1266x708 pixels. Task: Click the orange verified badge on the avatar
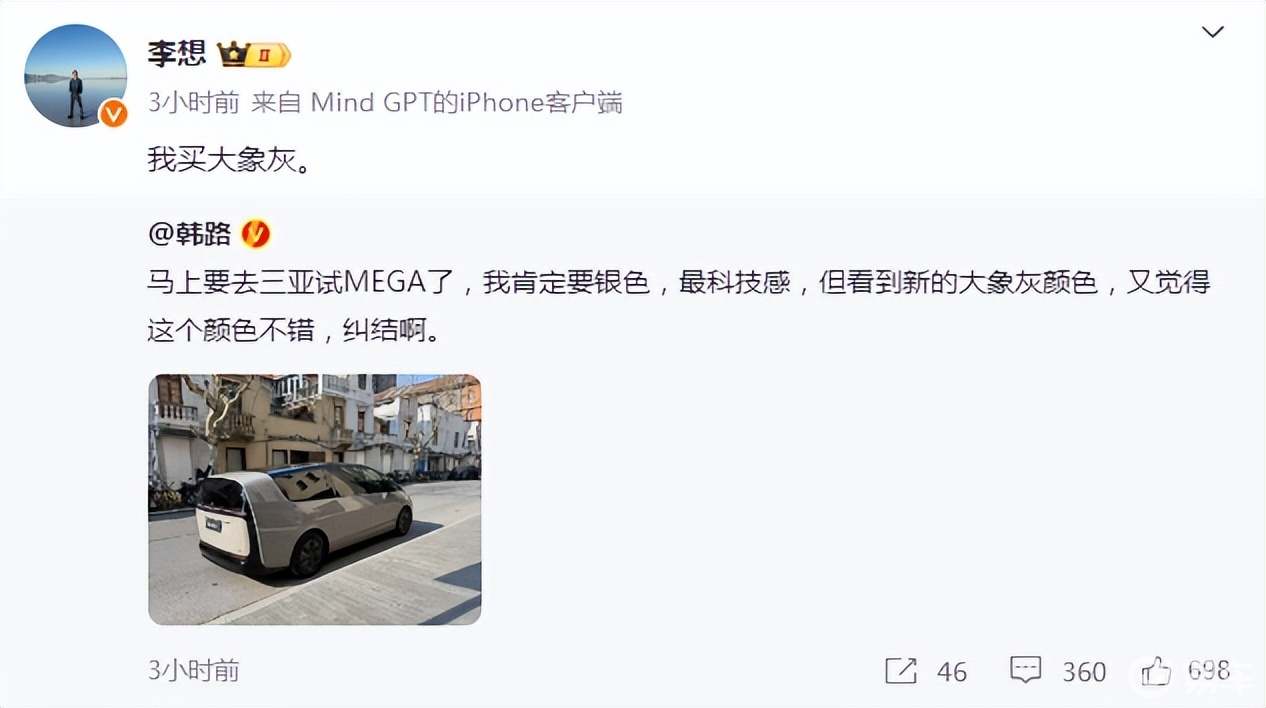click(x=114, y=114)
